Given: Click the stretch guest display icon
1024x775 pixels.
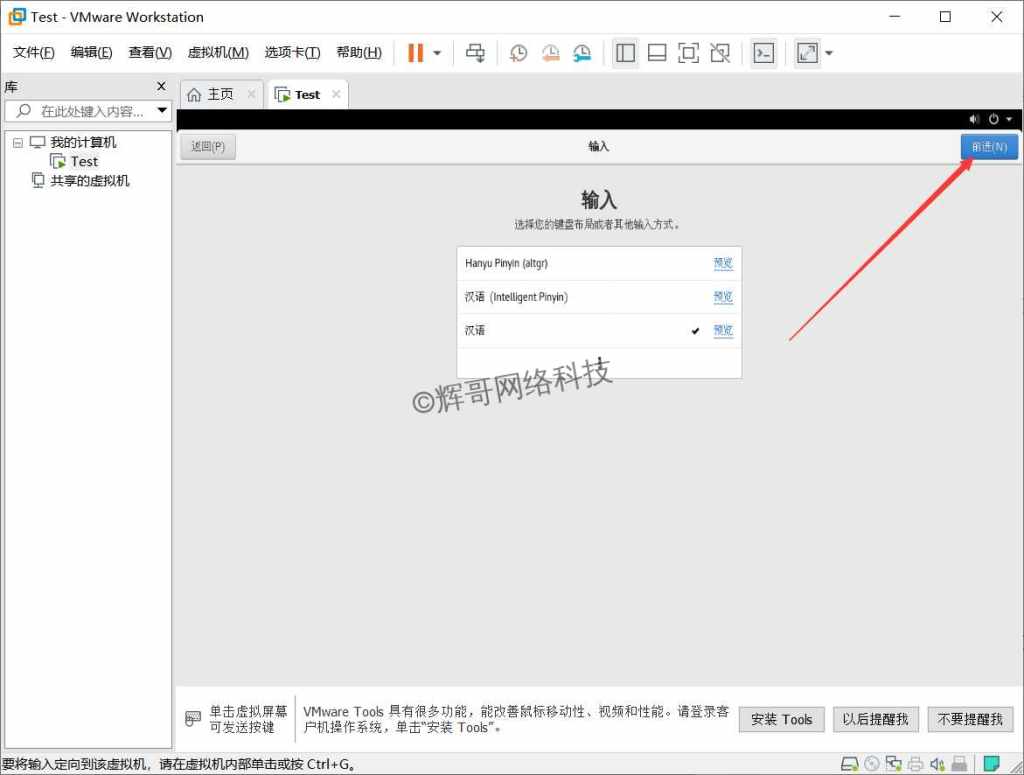Looking at the screenshot, I should coord(807,53).
